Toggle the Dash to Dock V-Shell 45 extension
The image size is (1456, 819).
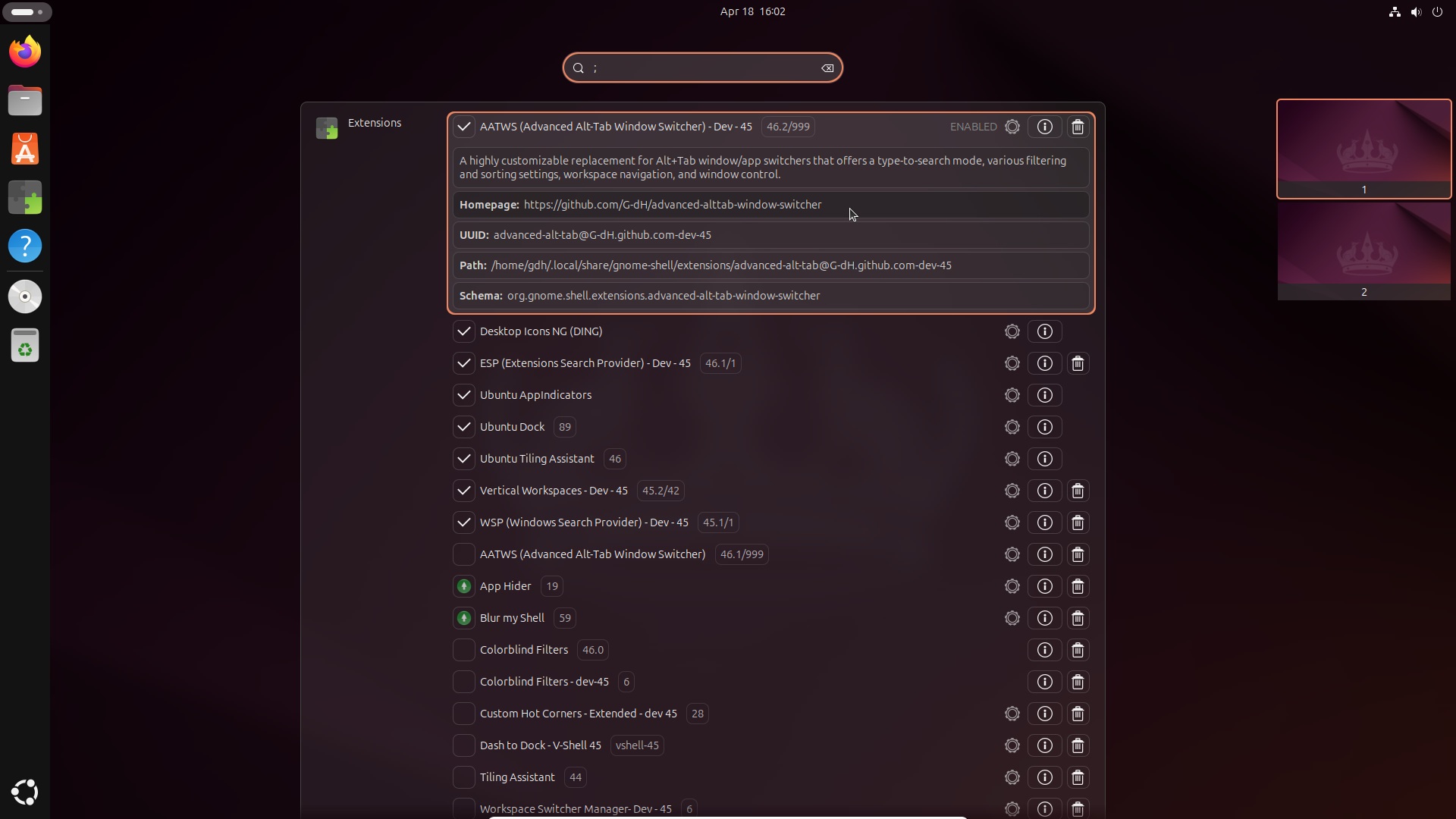click(463, 744)
